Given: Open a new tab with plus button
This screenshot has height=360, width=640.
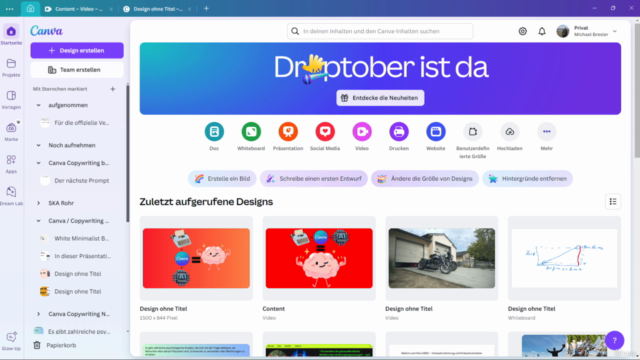Looking at the screenshot, I should click(206, 9).
